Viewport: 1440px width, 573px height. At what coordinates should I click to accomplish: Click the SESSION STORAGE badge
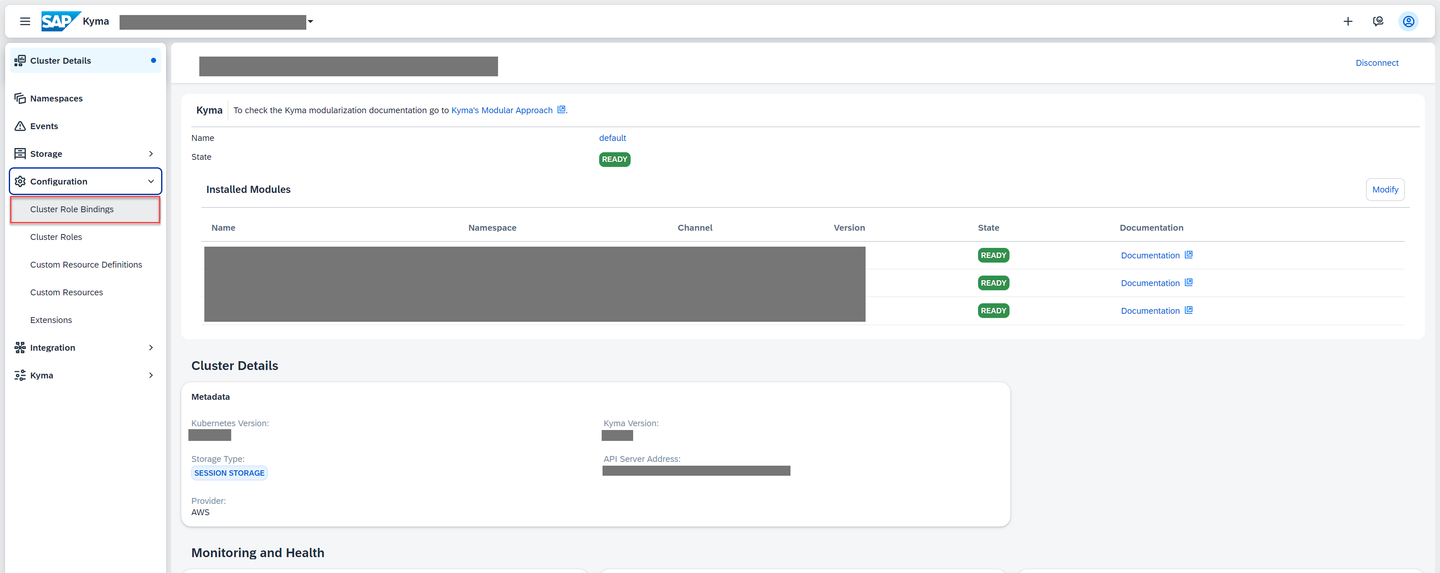coord(230,473)
